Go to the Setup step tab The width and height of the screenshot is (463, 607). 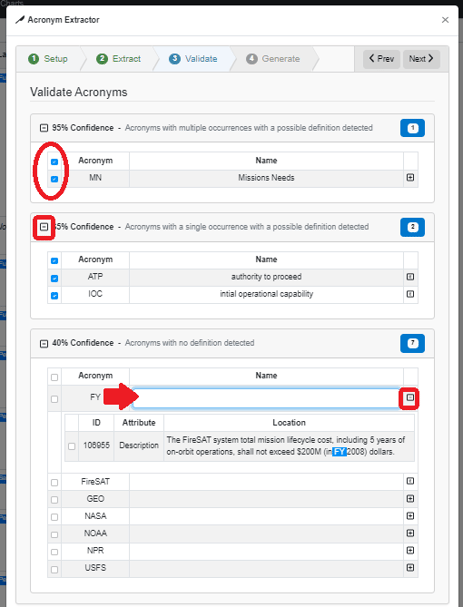[x=48, y=59]
